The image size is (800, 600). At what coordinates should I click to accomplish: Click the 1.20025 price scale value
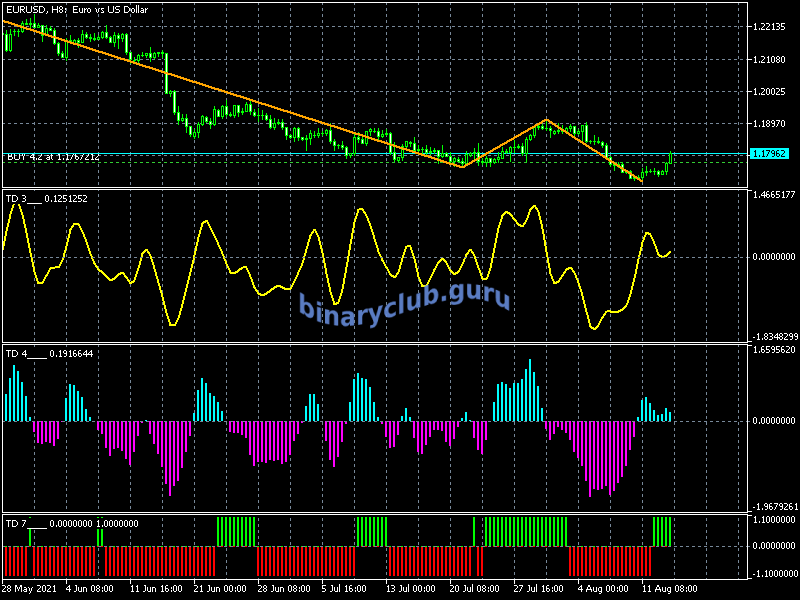click(768, 92)
